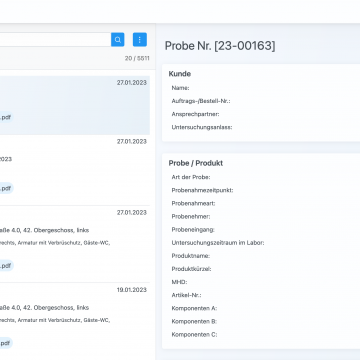
Task: Click the 'Artikel-Nr.:' label
Action: pyautogui.click(x=186, y=295)
